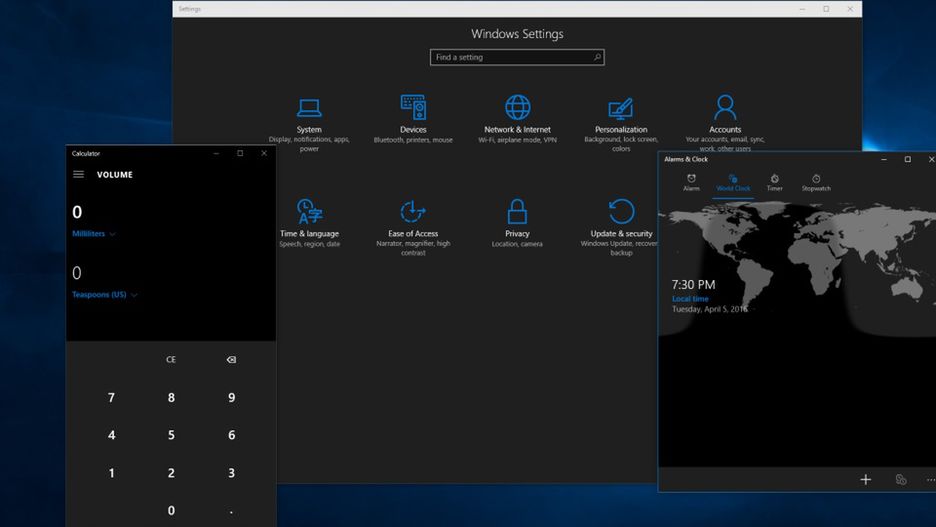Open Ease of Access settings
This screenshot has height=527, width=936.
point(413,227)
